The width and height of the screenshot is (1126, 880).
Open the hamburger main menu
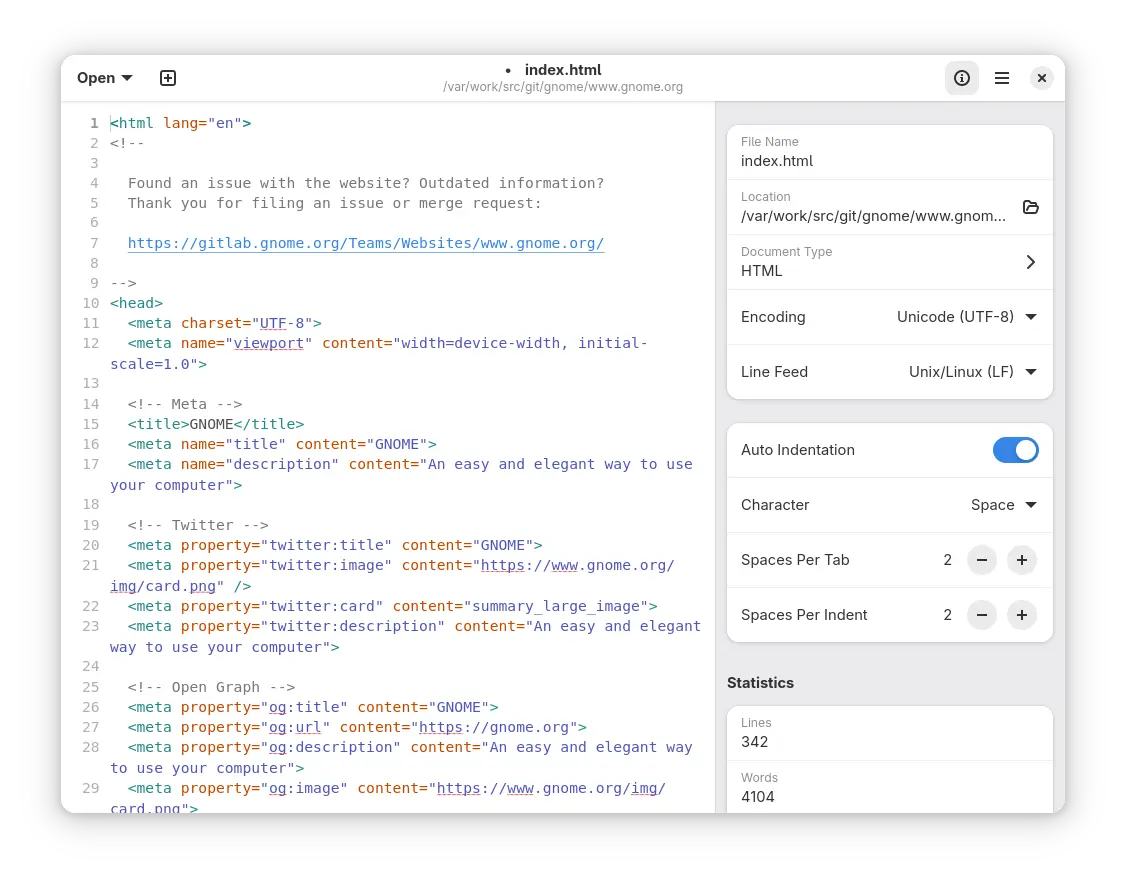1002,78
